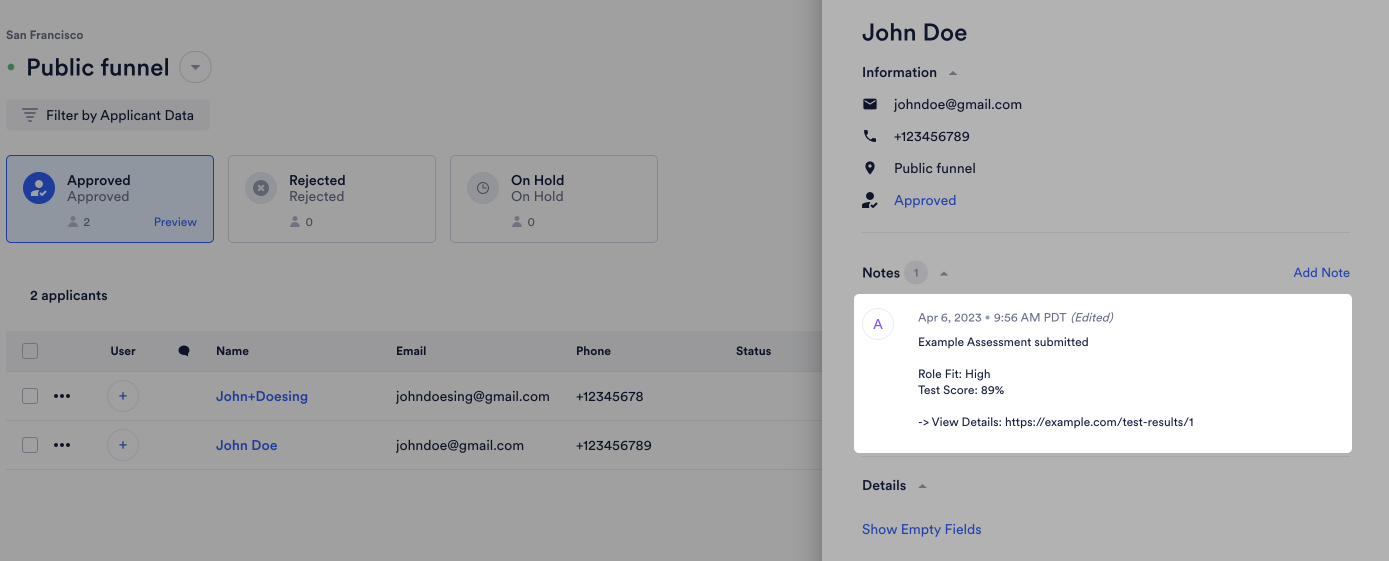Collapse the Details section
The image size is (1389, 561).
(x=922, y=486)
